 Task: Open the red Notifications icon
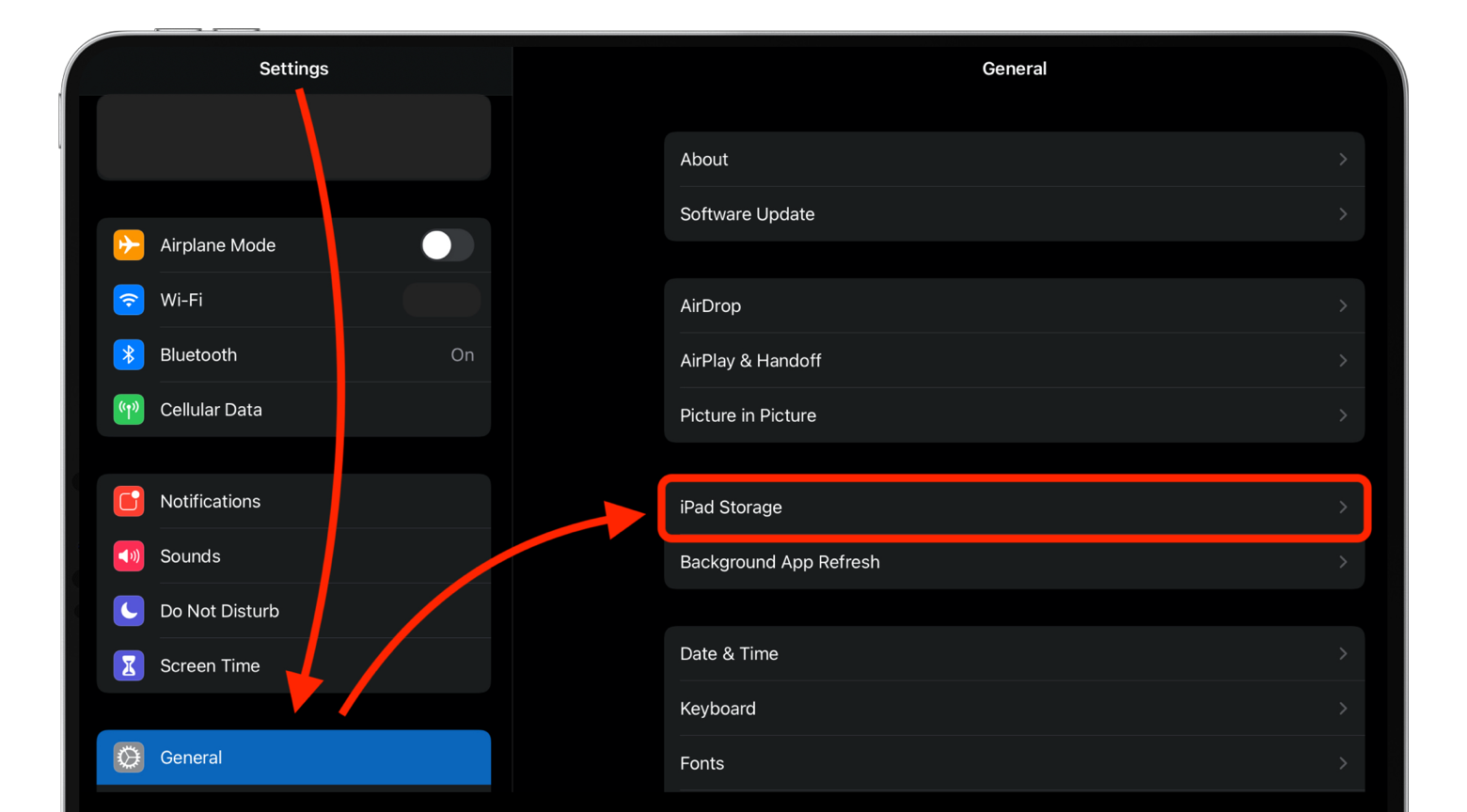[x=129, y=502]
